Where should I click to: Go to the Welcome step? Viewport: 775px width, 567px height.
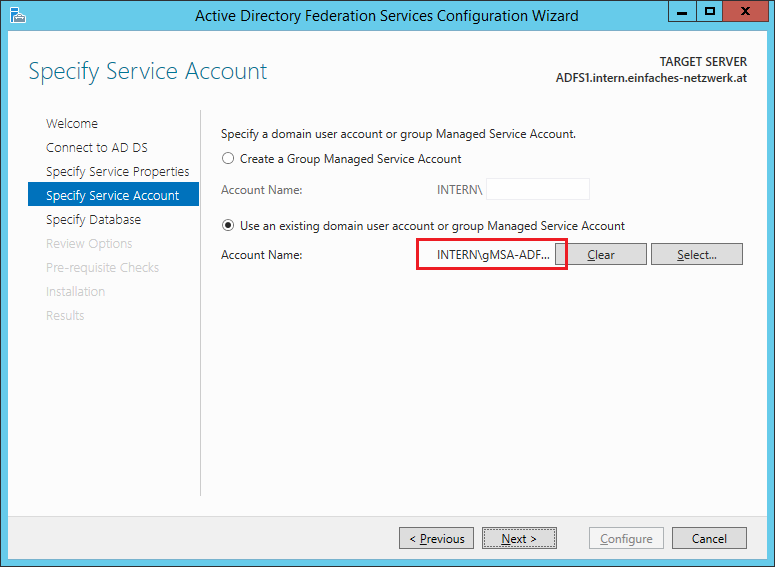72,124
